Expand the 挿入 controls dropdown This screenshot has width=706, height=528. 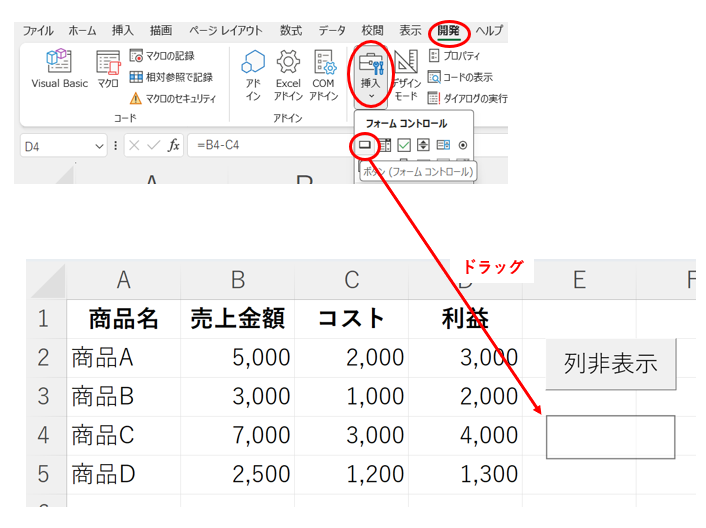[x=371, y=96]
